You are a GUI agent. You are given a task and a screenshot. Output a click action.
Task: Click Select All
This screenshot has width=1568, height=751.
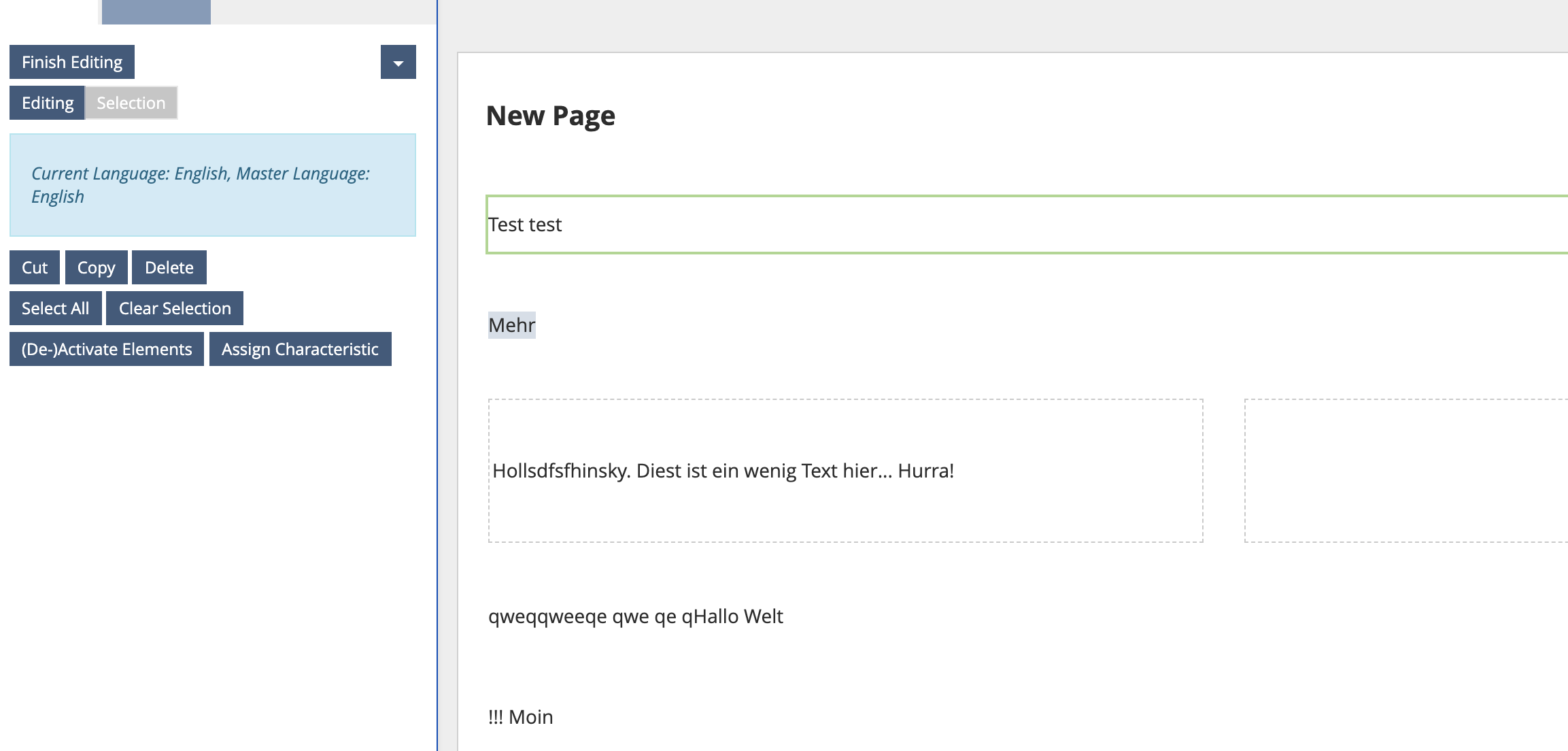point(55,308)
